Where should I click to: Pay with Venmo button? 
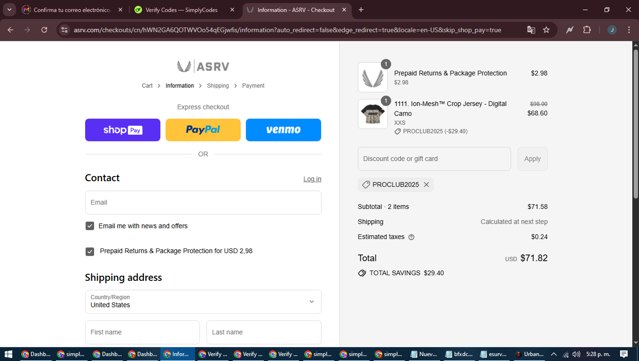point(283,130)
